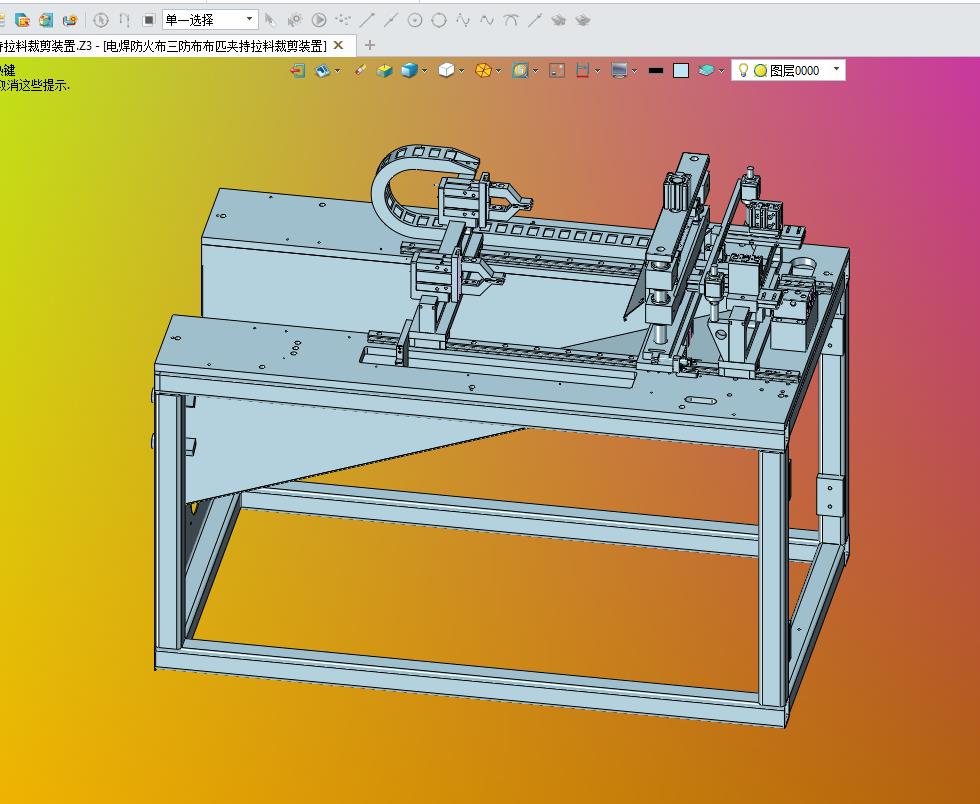This screenshot has width=980, height=804.
Task: Click the eraser-like pencil icon in view toolbar
Action: [360, 71]
